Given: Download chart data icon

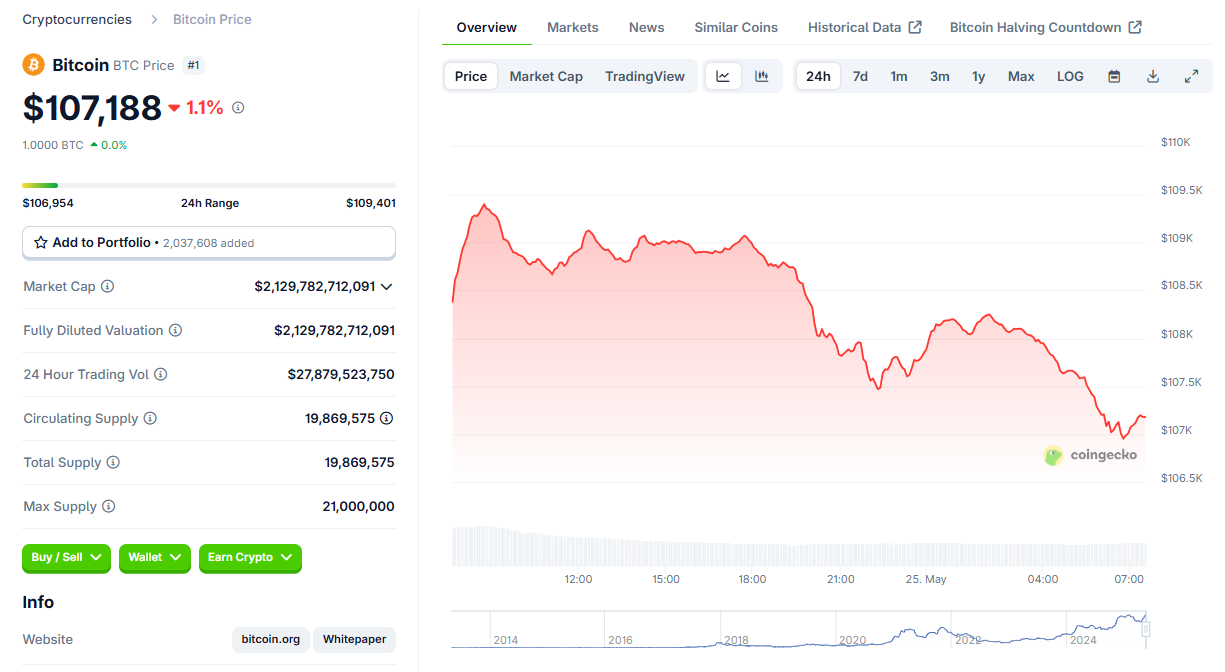Looking at the screenshot, I should (x=1153, y=76).
